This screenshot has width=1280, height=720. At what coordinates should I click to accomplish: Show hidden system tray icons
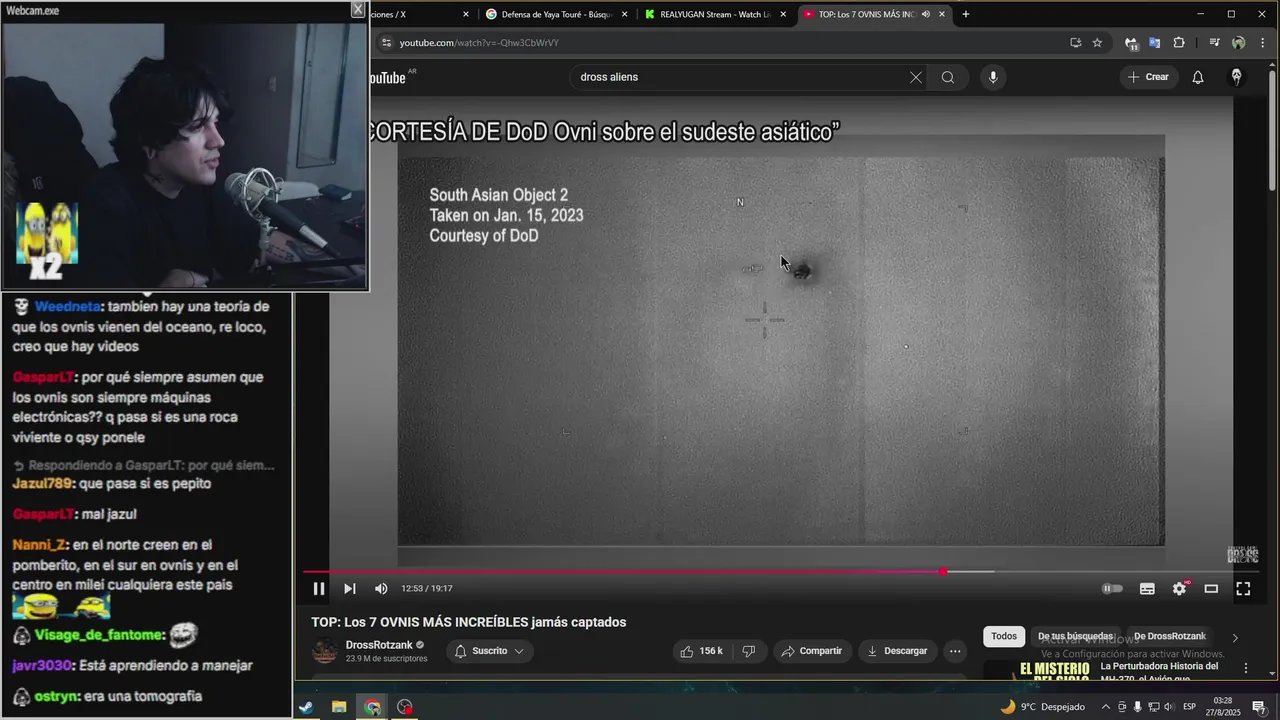1105,707
